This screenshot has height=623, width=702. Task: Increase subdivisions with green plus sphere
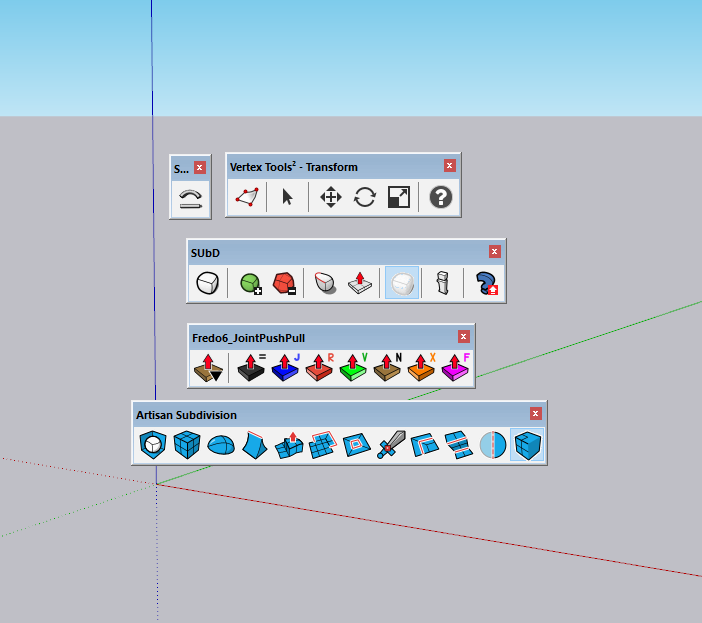(x=251, y=284)
